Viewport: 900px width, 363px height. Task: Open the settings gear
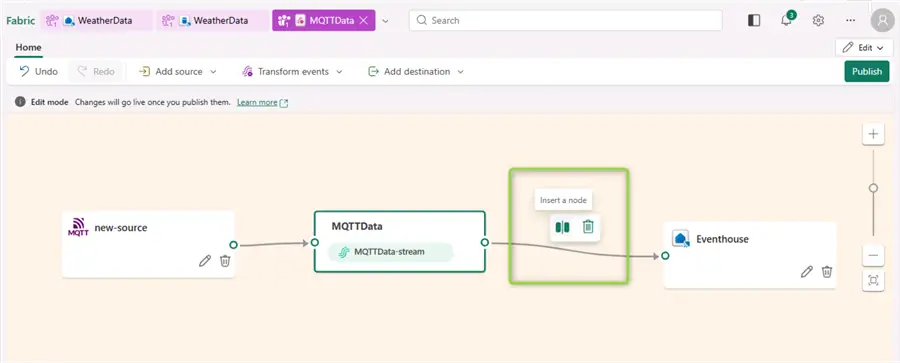(818, 21)
